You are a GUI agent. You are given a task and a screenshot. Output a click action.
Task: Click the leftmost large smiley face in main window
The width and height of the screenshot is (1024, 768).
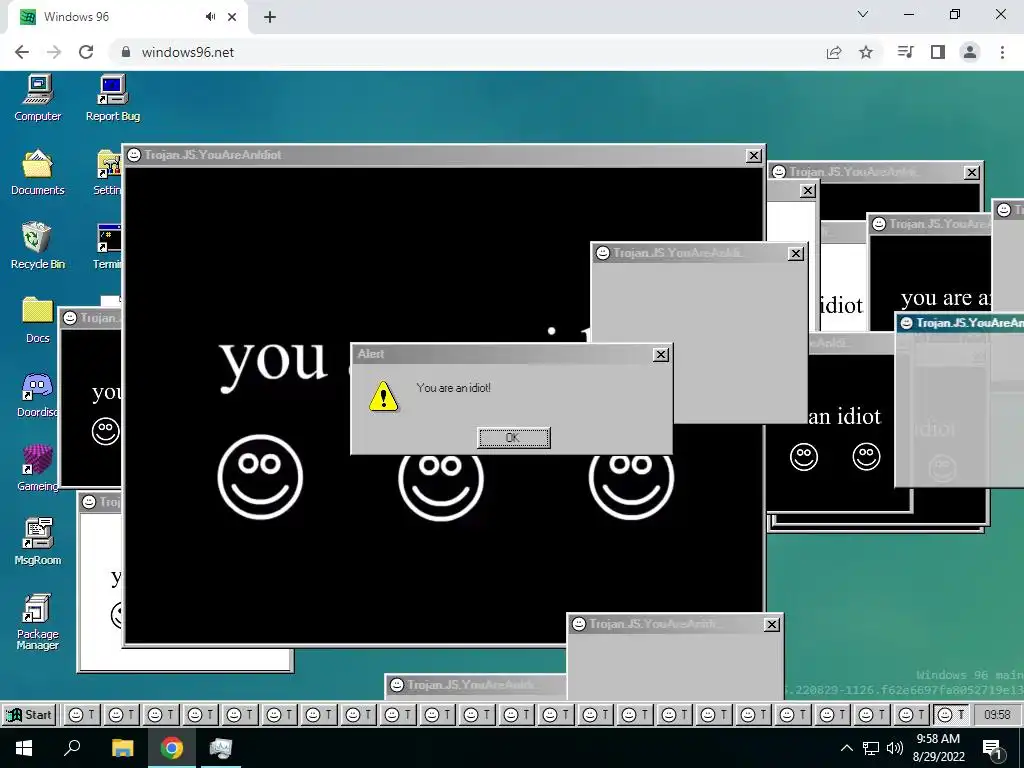coord(260,477)
